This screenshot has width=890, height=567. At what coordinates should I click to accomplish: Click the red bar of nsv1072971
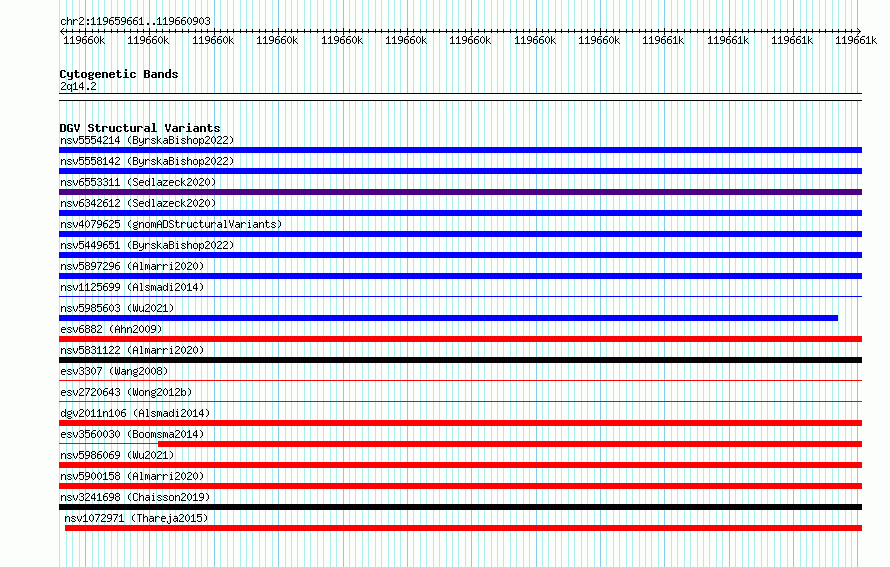pyautogui.click(x=463, y=528)
